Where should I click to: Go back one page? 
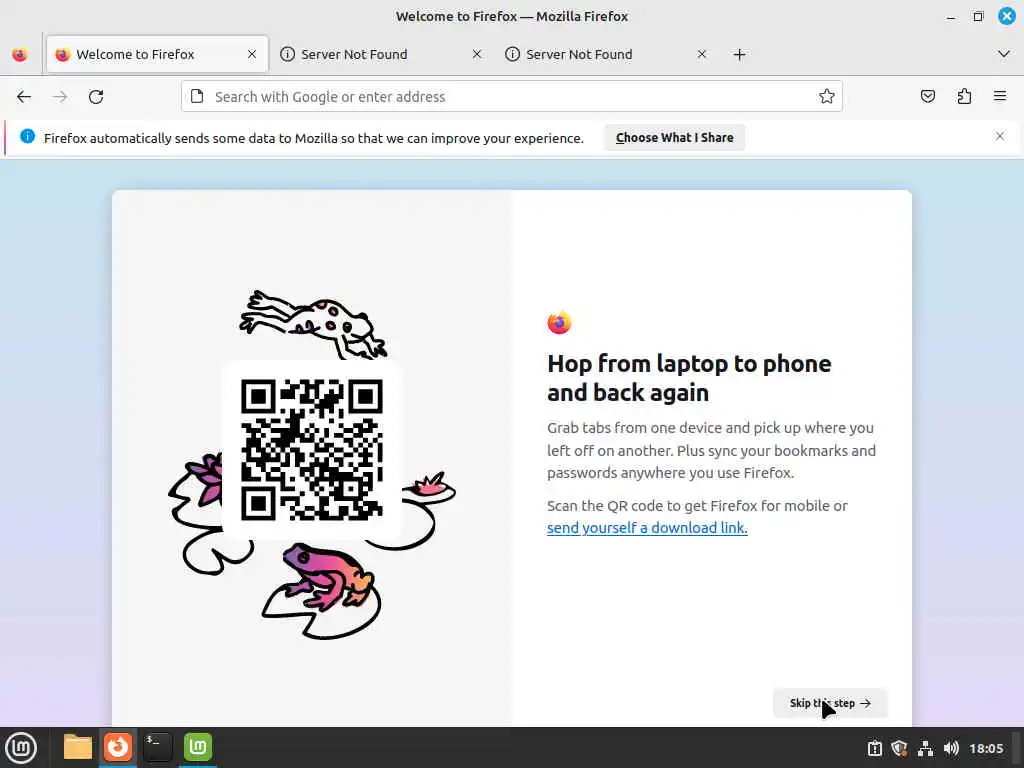[x=24, y=97]
